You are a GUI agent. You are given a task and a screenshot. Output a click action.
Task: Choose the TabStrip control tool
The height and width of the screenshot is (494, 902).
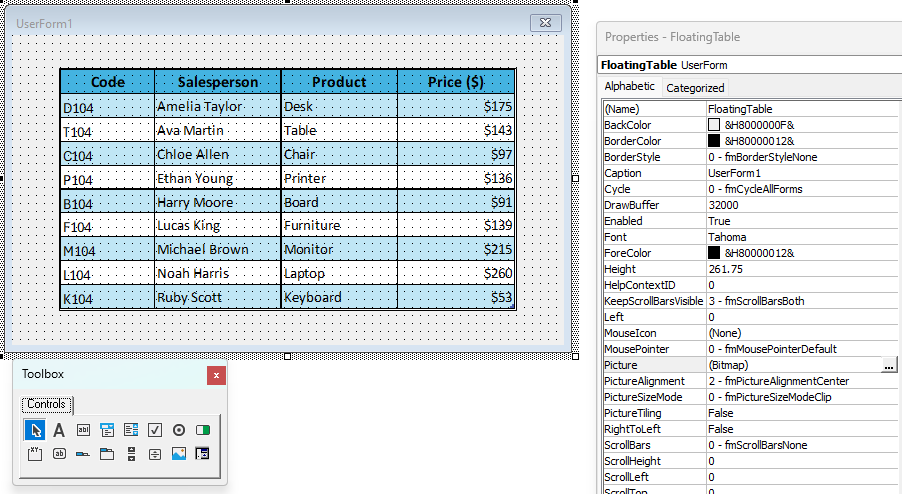point(83,454)
